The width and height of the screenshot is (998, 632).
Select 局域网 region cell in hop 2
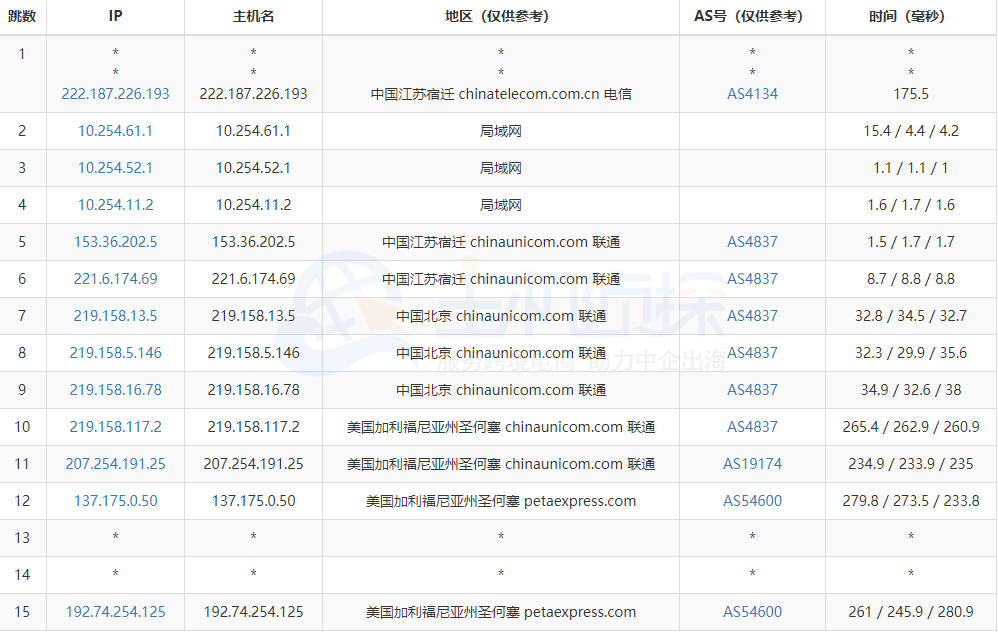[x=501, y=131]
